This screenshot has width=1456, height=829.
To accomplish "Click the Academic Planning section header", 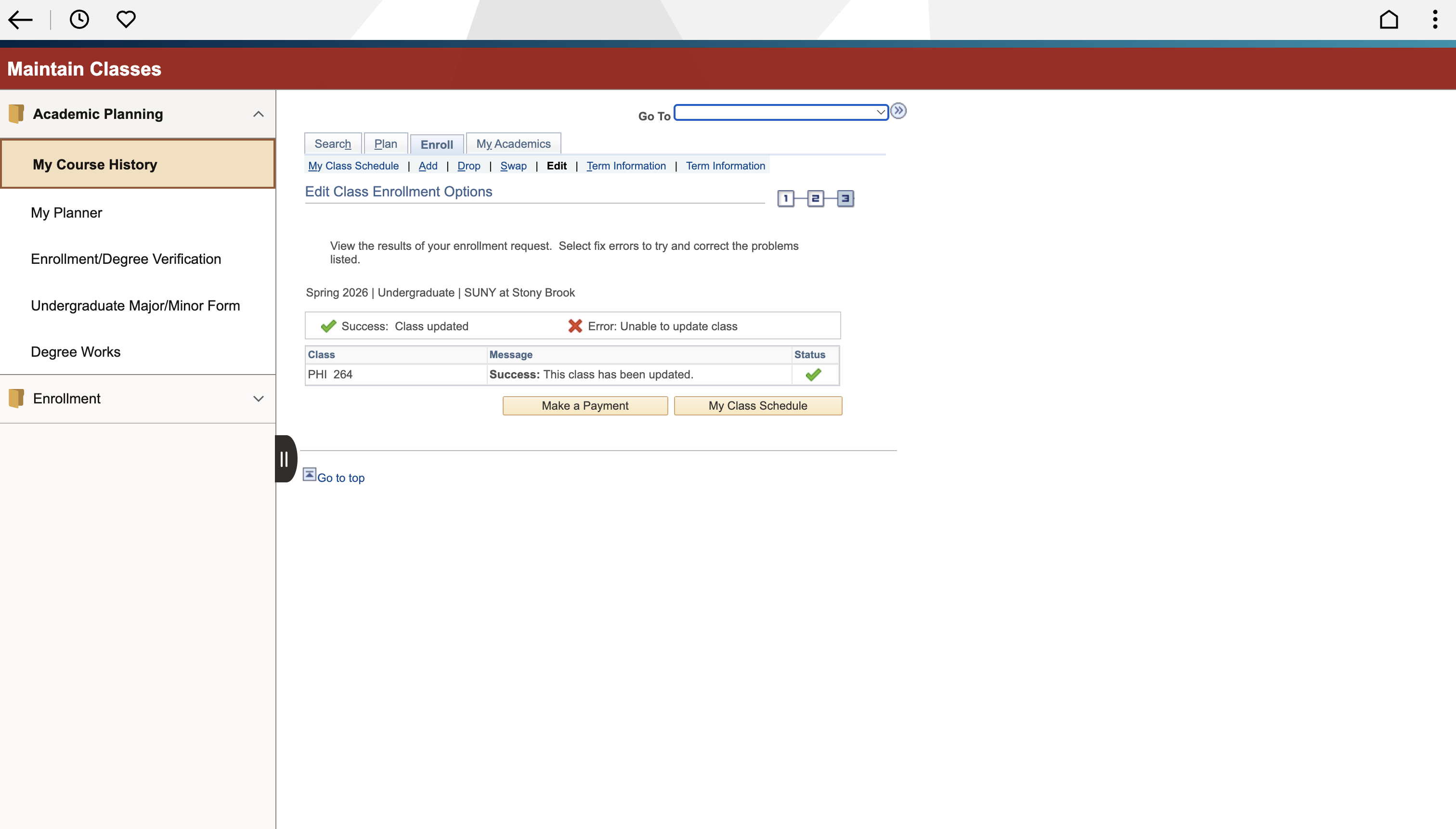I will pos(138,114).
